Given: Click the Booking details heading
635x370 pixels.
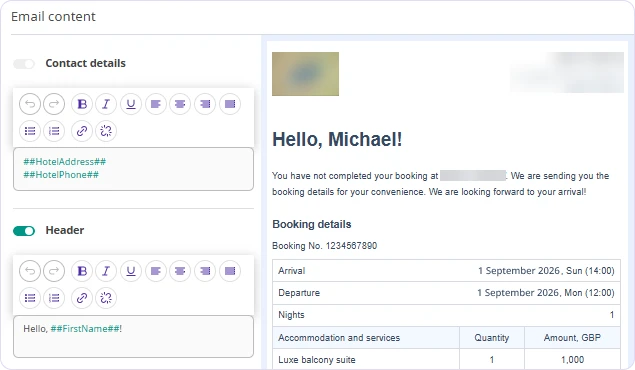Looking at the screenshot, I should [x=311, y=224].
